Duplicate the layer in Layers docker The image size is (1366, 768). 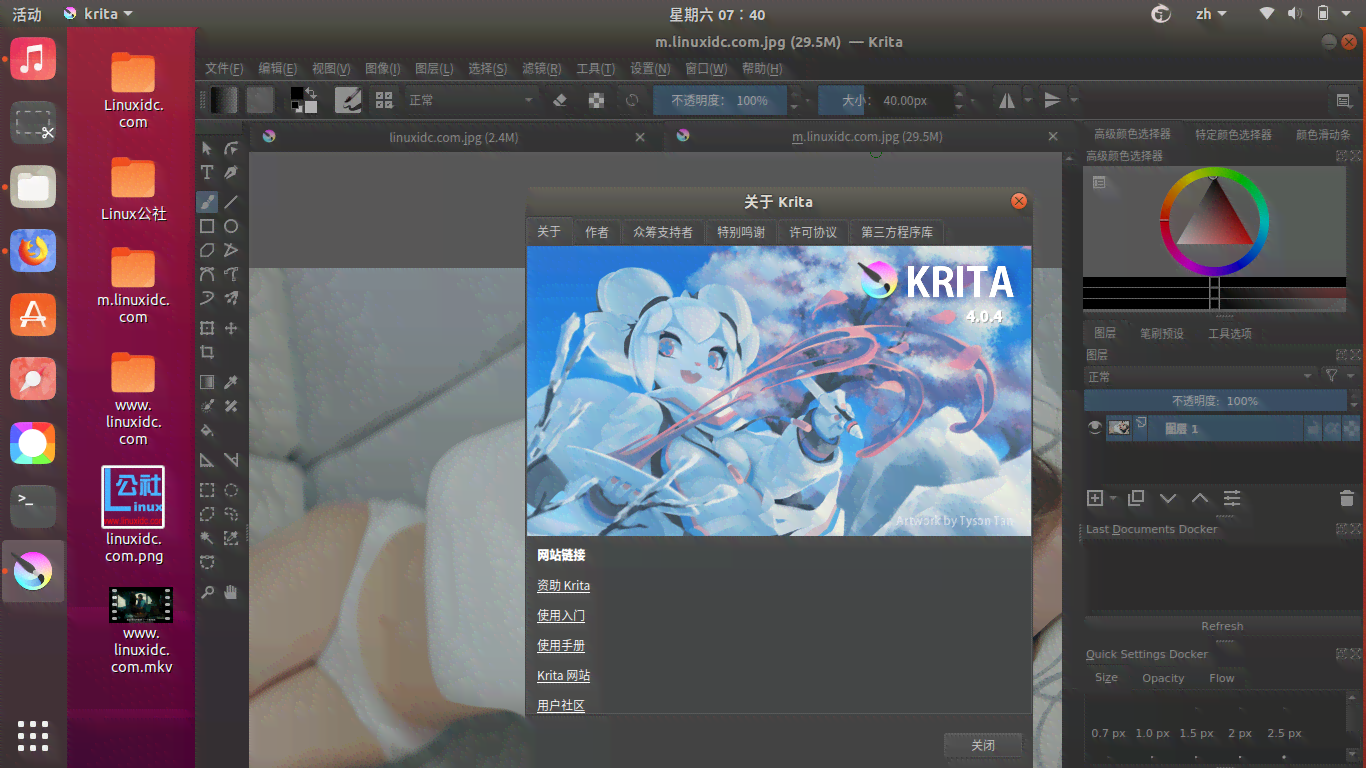coord(1136,498)
